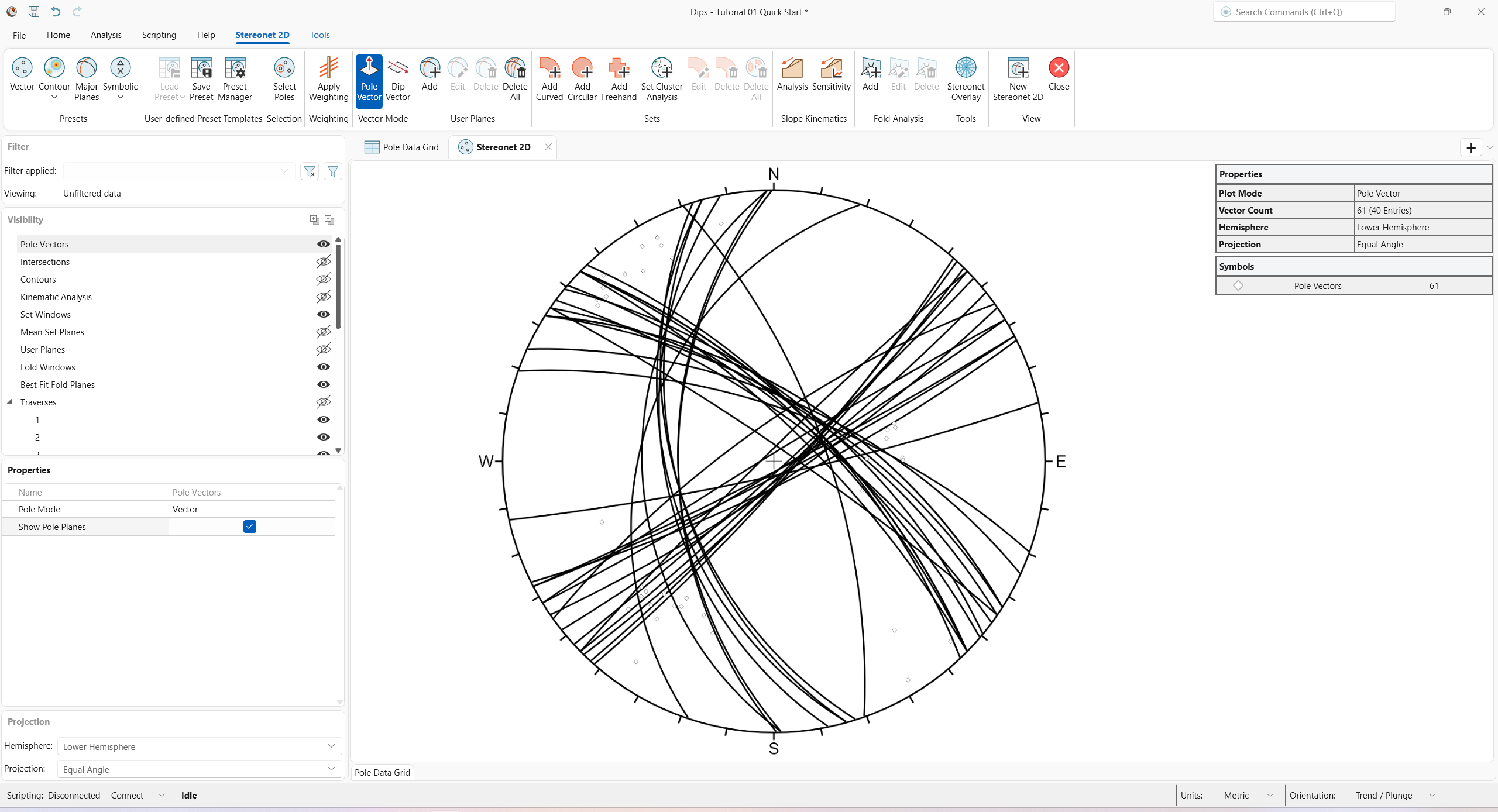Select the Pole Vector mode tool
Viewport: 1498px width, 812px height.
coord(369,79)
